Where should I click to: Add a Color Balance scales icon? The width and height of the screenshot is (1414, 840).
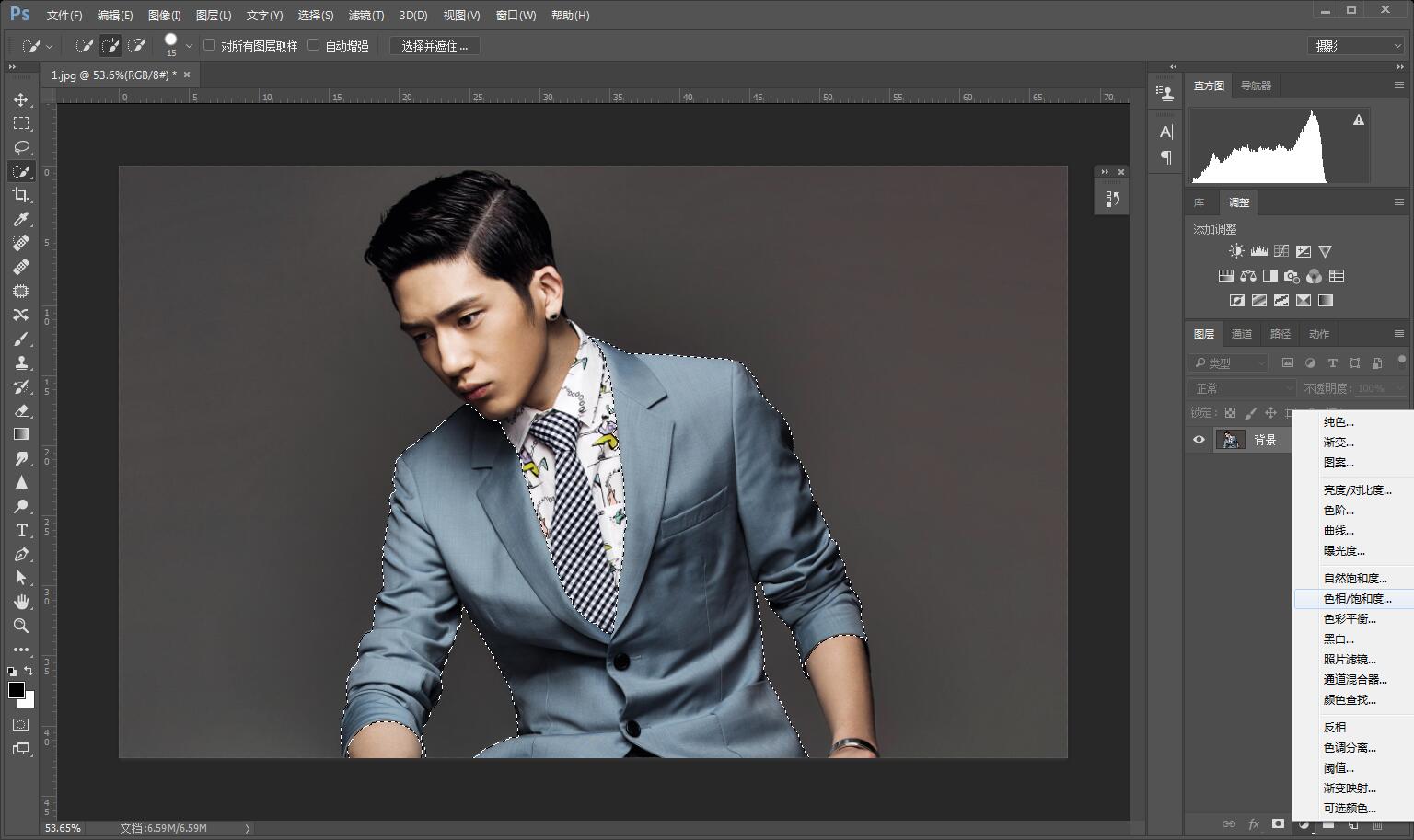1248,276
